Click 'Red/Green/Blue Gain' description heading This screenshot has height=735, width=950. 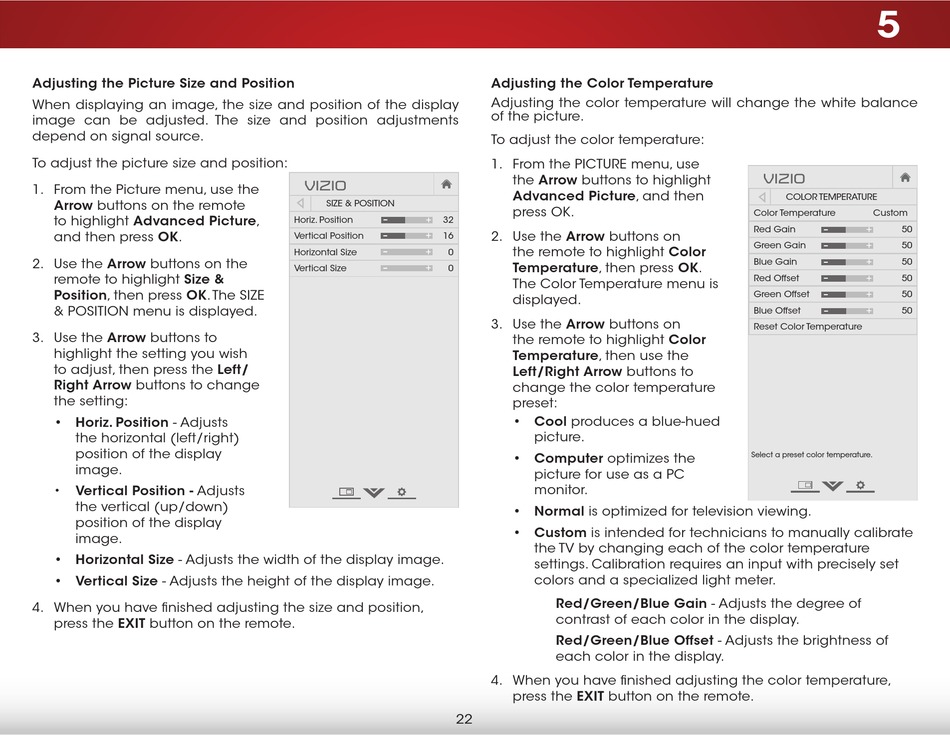pyautogui.click(x=631, y=604)
